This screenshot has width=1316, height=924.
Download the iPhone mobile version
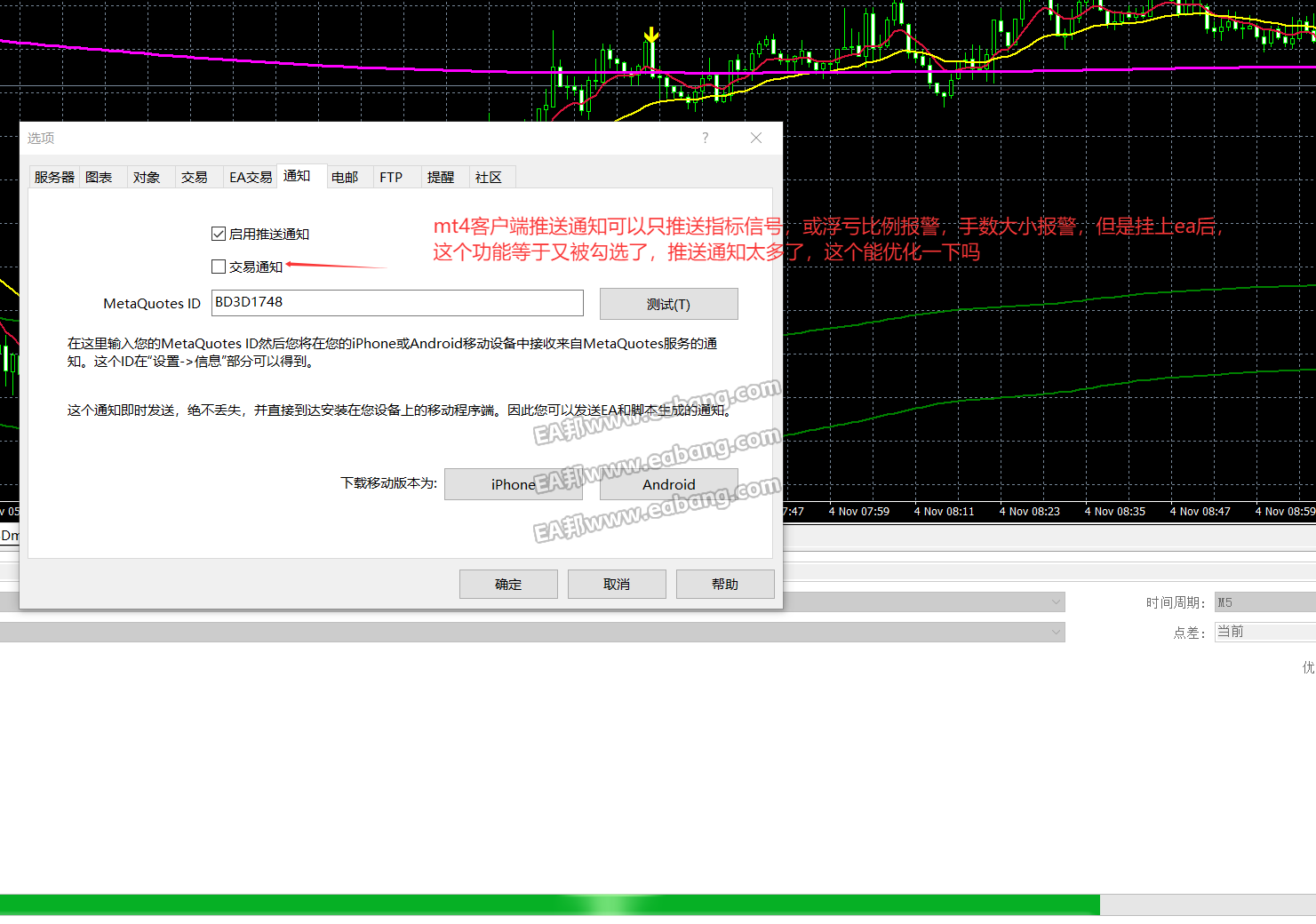point(513,484)
